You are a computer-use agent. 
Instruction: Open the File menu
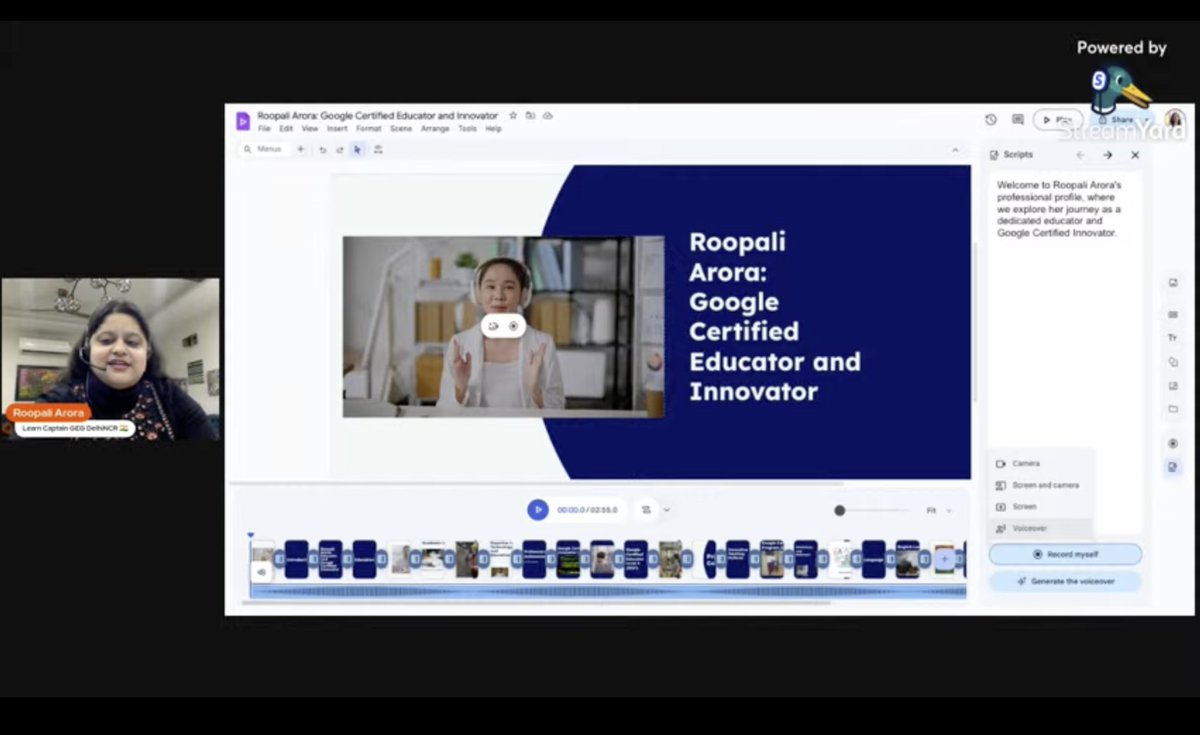click(264, 129)
